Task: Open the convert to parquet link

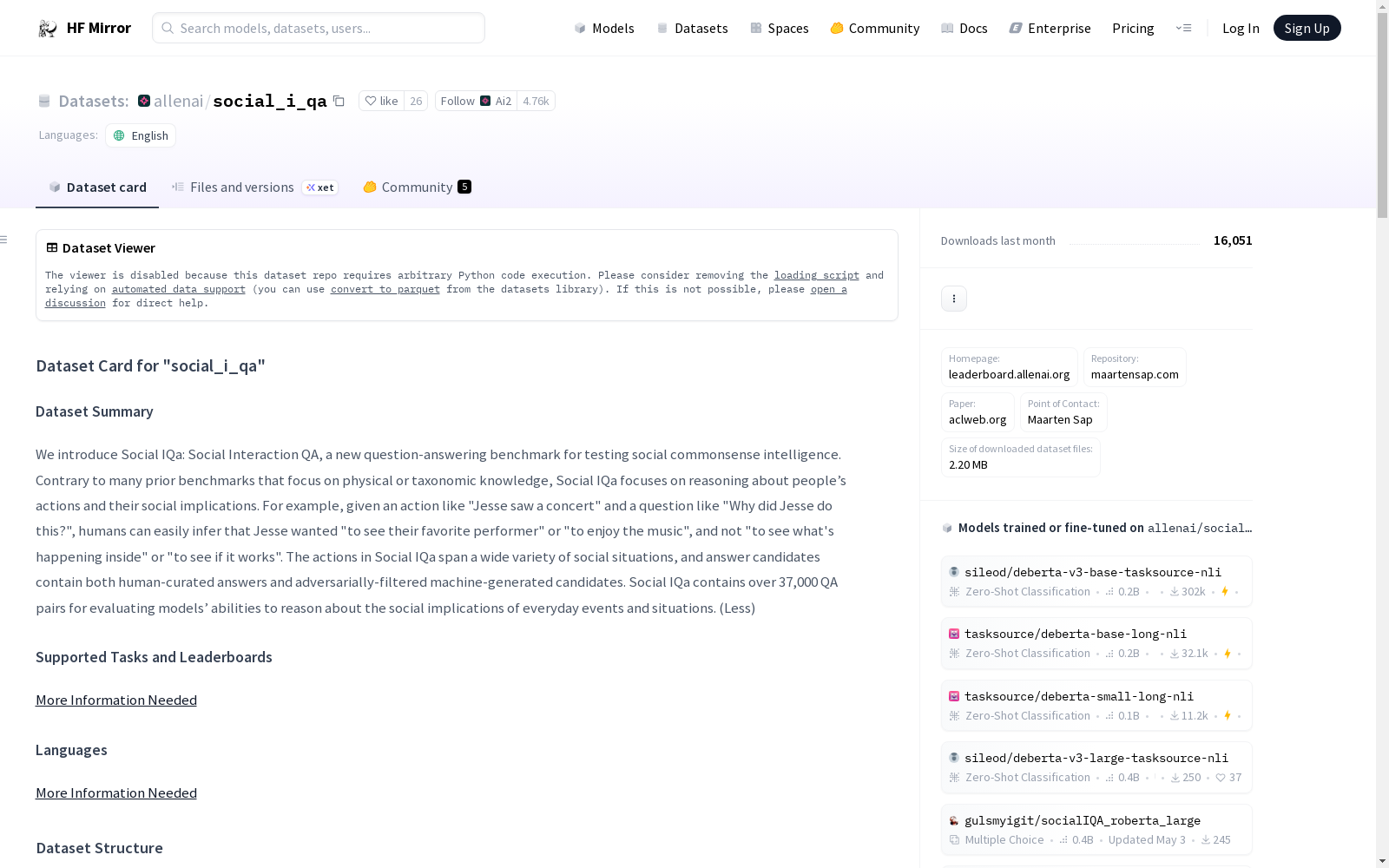Action: tap(385, 289)
